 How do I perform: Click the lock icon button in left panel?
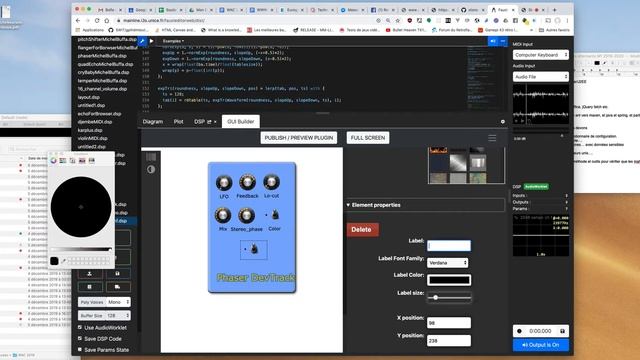click(118, 273)
